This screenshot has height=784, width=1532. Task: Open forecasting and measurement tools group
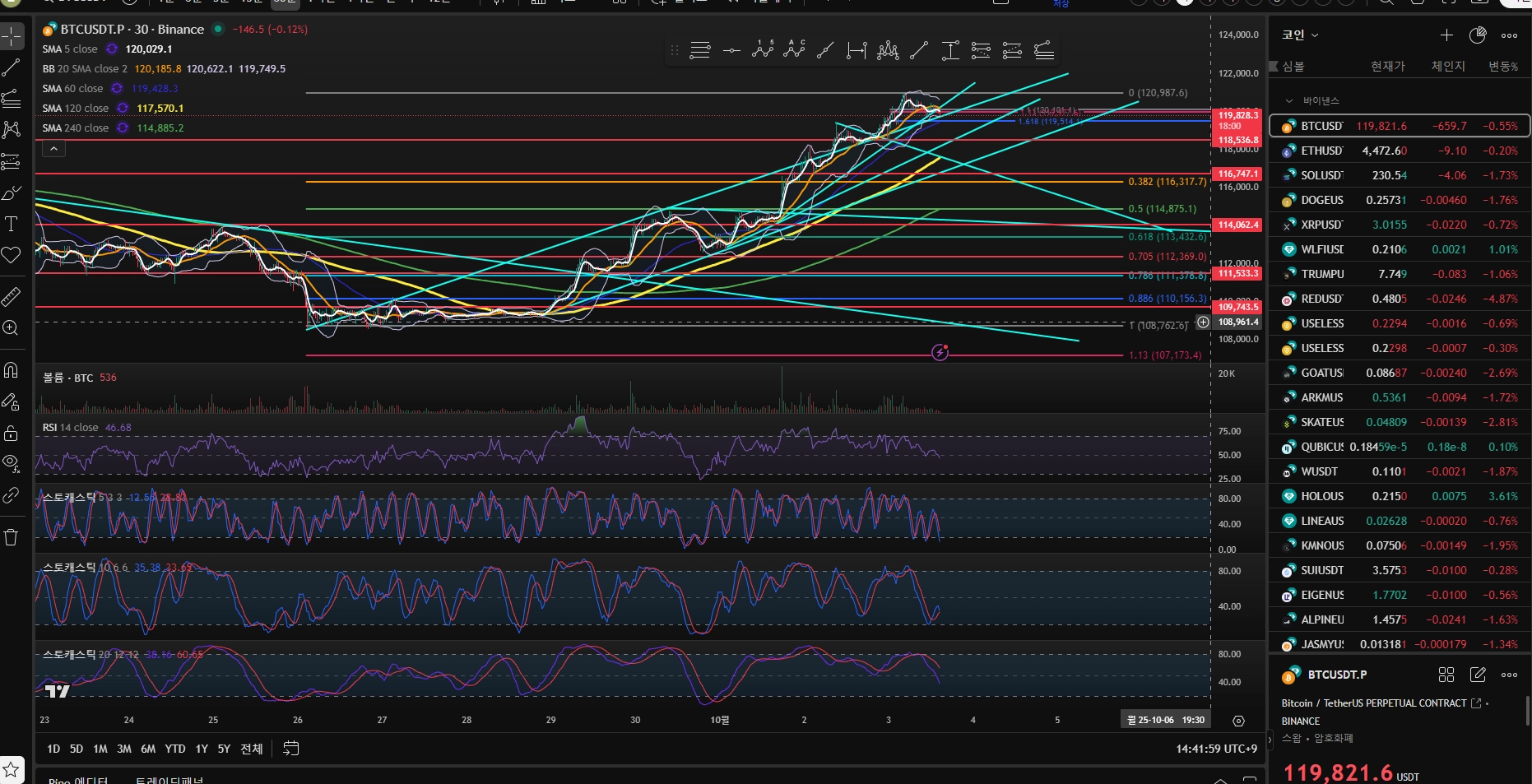12,161
